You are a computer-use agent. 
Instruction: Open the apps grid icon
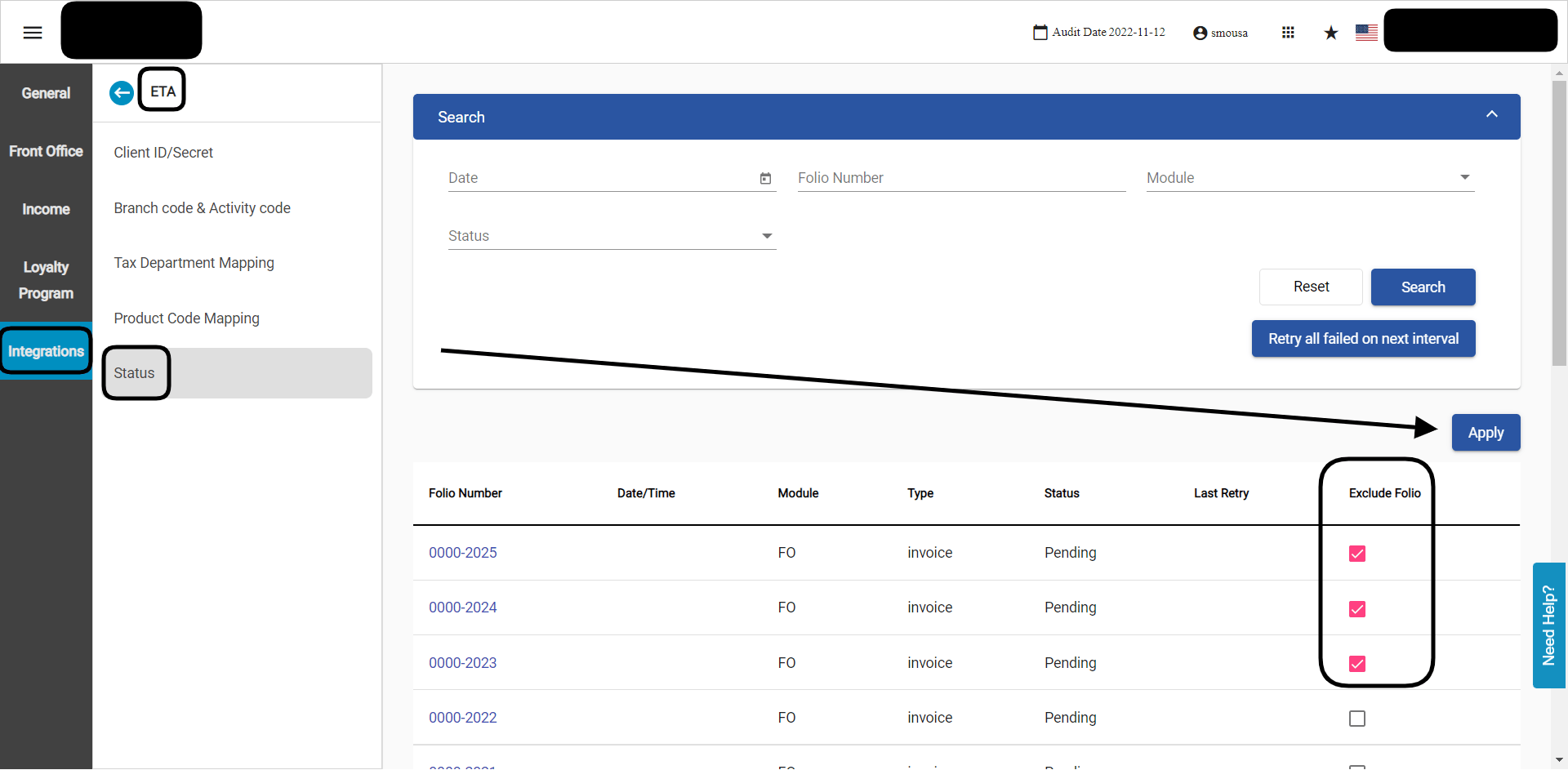click(x=1288, y=33)
